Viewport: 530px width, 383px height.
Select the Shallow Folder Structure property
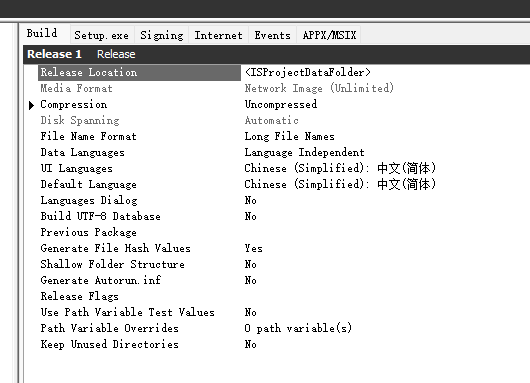click(x=113, y=264)
